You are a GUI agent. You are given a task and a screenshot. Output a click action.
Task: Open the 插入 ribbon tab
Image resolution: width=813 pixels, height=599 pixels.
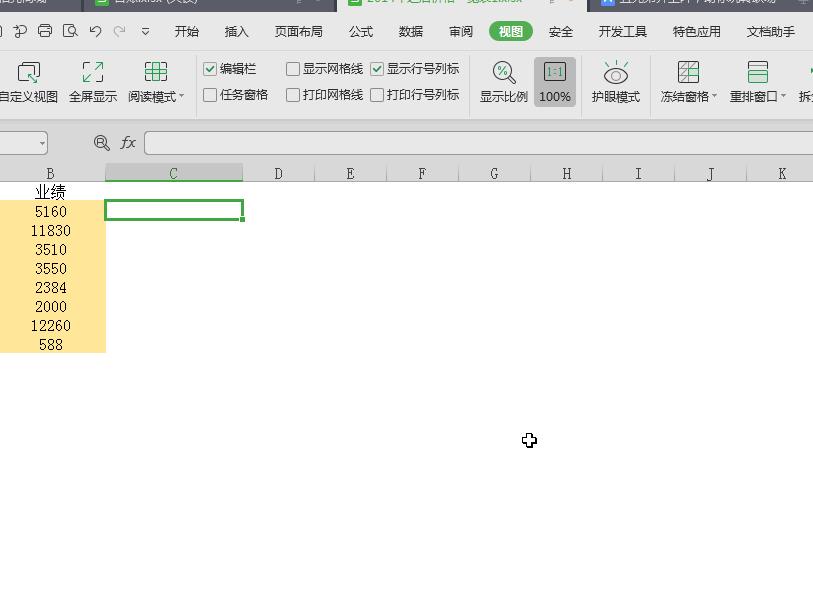point(236,31)
